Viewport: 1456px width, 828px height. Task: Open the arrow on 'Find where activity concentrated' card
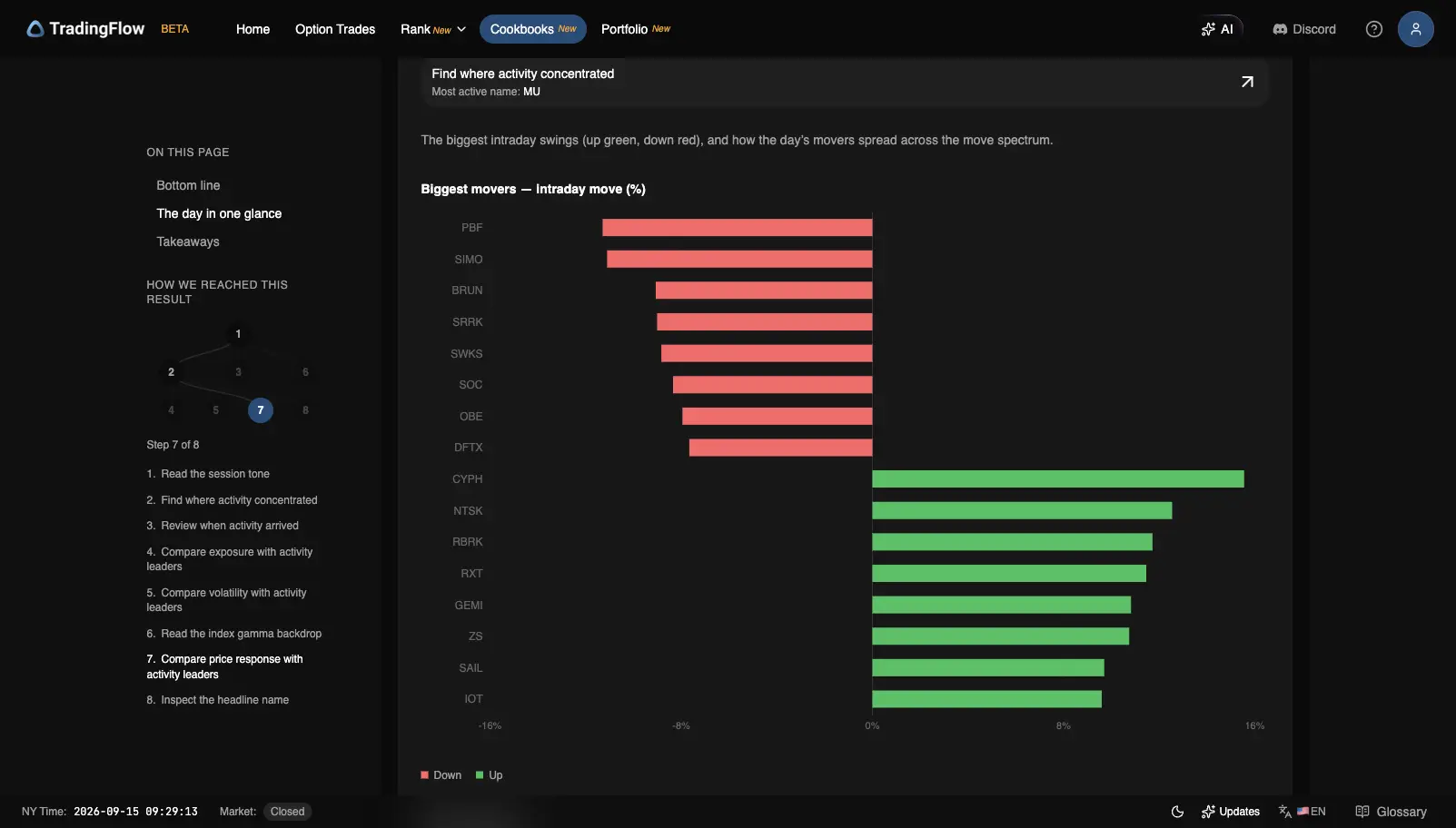click(1247, 82)
